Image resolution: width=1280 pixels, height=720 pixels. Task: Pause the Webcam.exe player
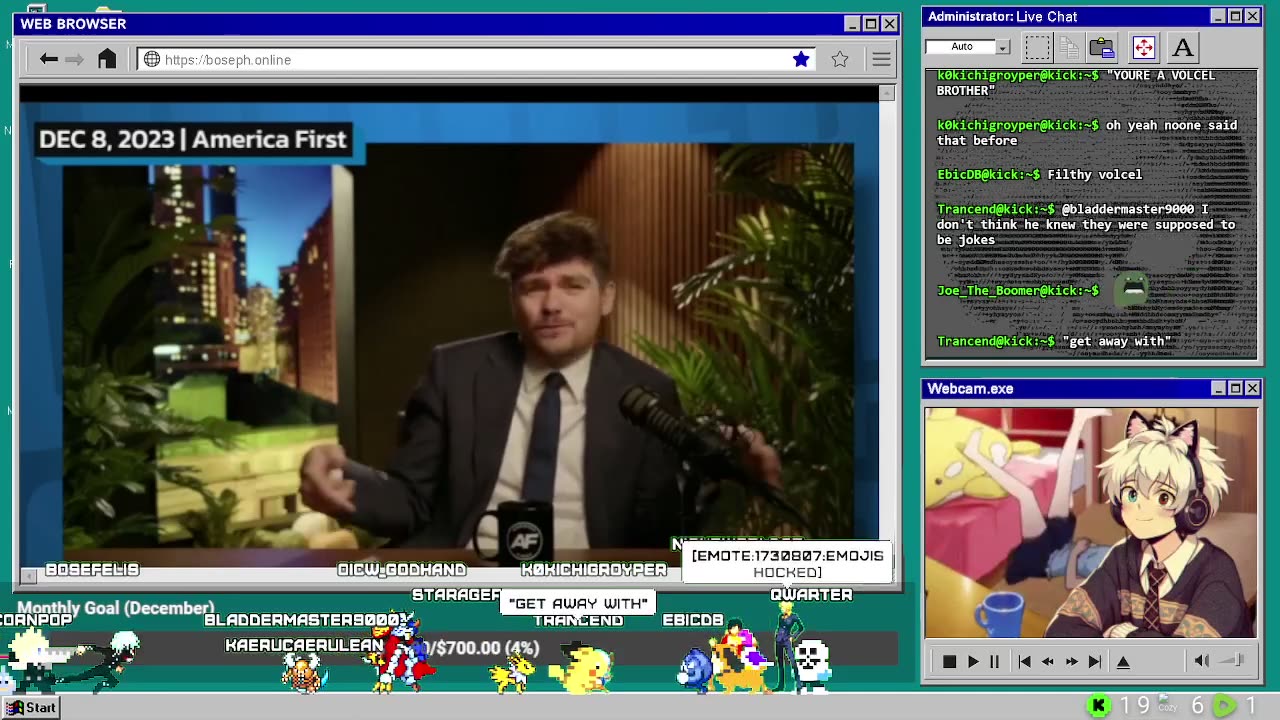[x=995, y=662]
